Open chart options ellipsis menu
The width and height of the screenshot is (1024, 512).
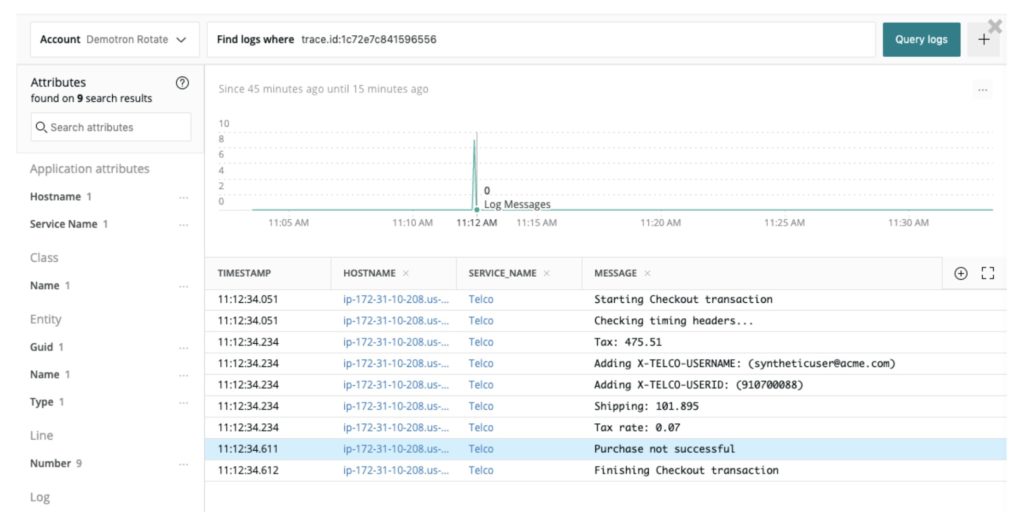[x=983, y=90]
